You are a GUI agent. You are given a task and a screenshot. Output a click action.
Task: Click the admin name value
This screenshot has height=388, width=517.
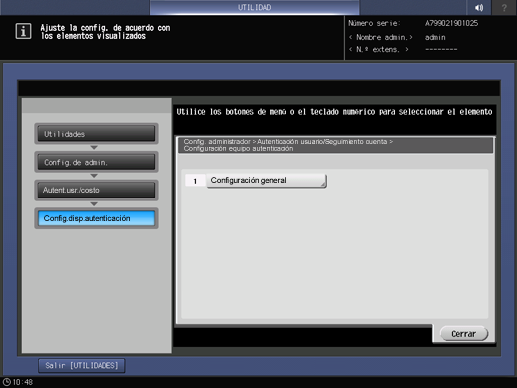(435, 37)
